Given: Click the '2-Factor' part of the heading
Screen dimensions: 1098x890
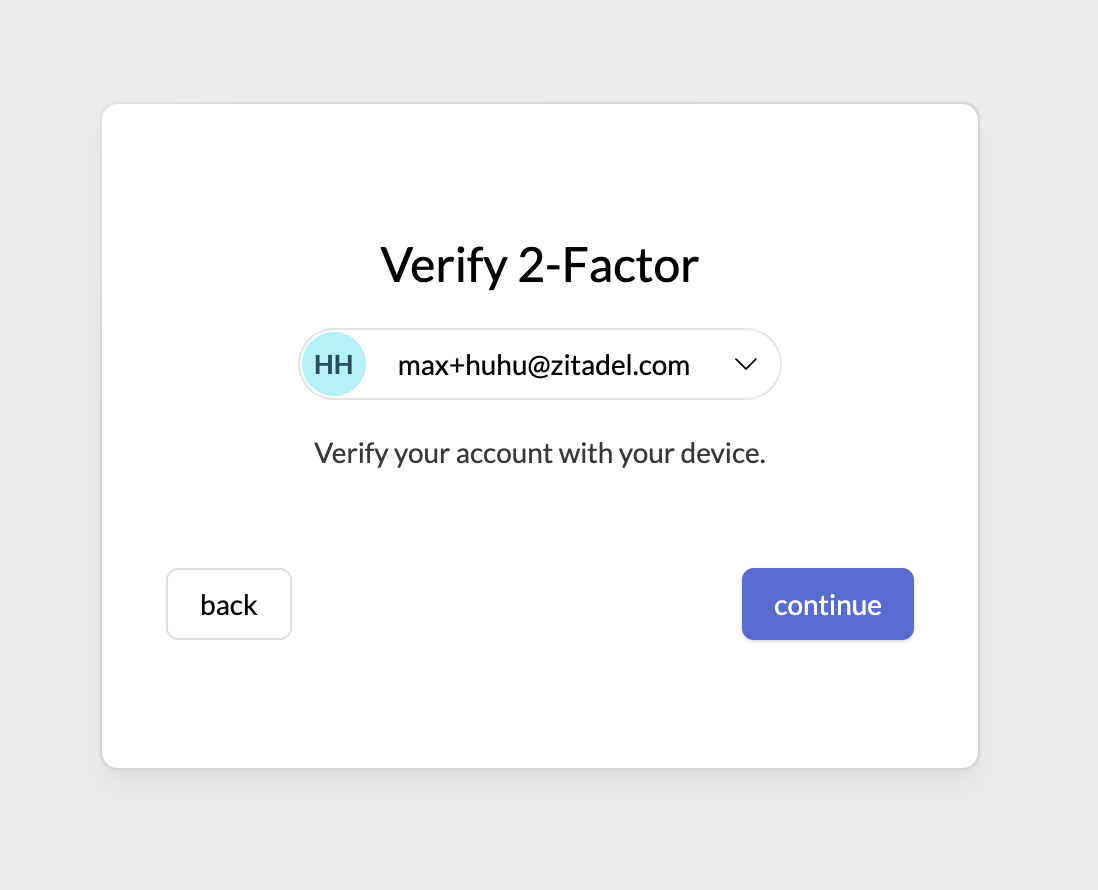Looking at the screenshot, I should [x=607, y=266].
